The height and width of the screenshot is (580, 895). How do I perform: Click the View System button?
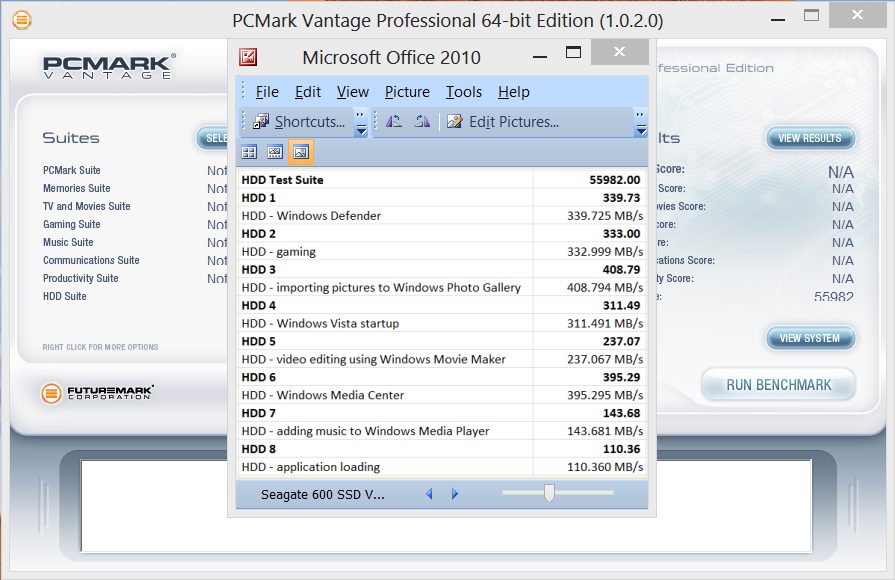[810, 338]
